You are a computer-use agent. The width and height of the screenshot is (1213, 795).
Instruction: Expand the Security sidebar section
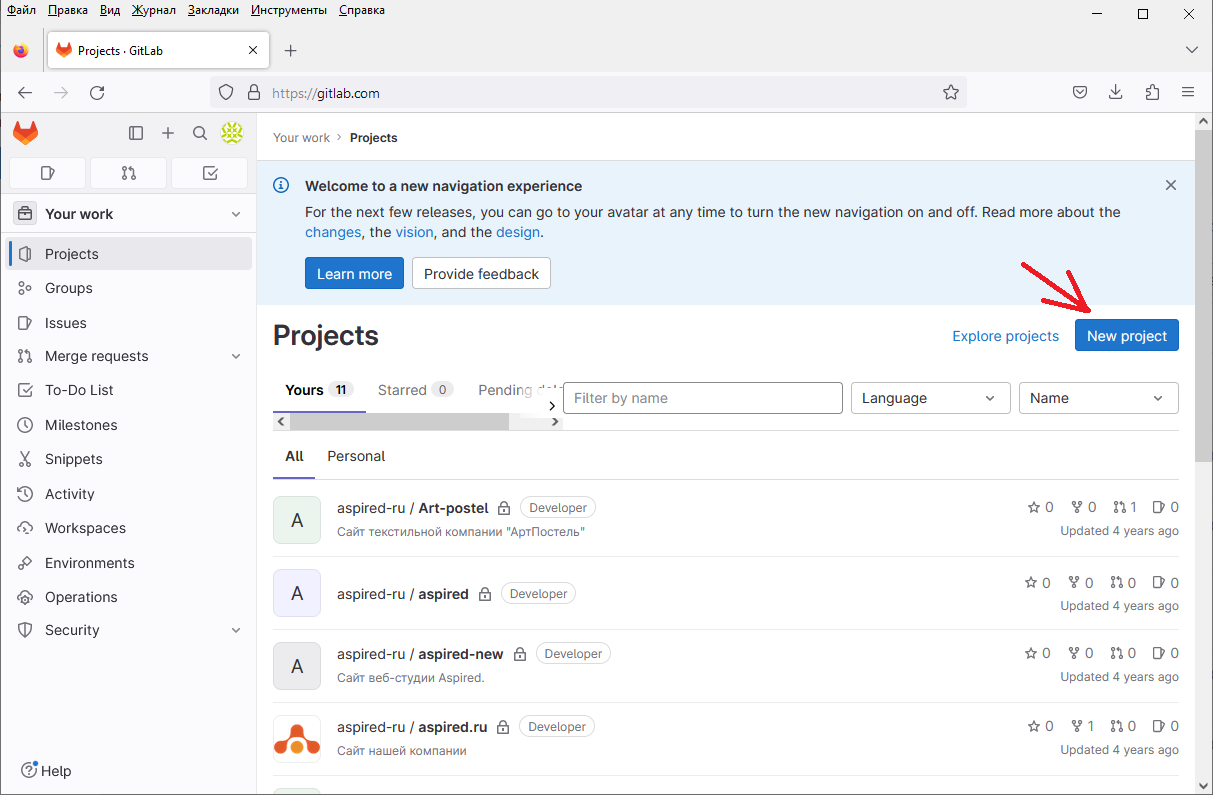pos(236,631)
